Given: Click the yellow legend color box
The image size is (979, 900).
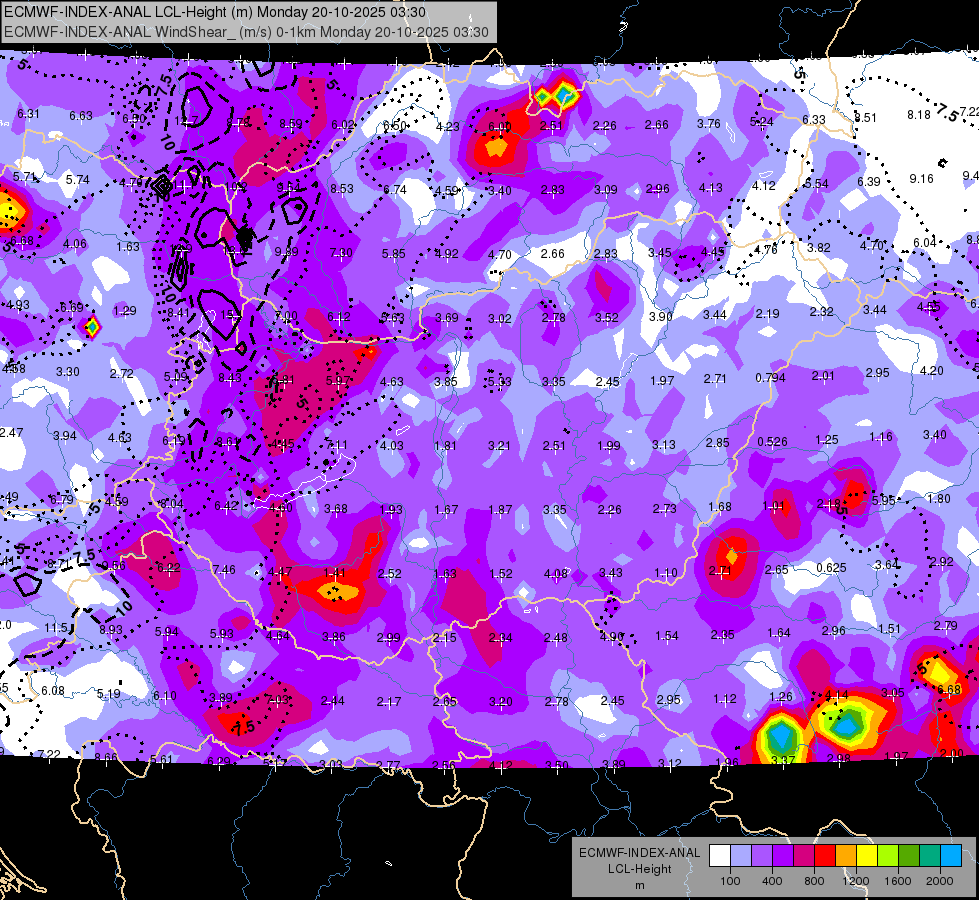Looking at the screenshot, I should [867, 856].
